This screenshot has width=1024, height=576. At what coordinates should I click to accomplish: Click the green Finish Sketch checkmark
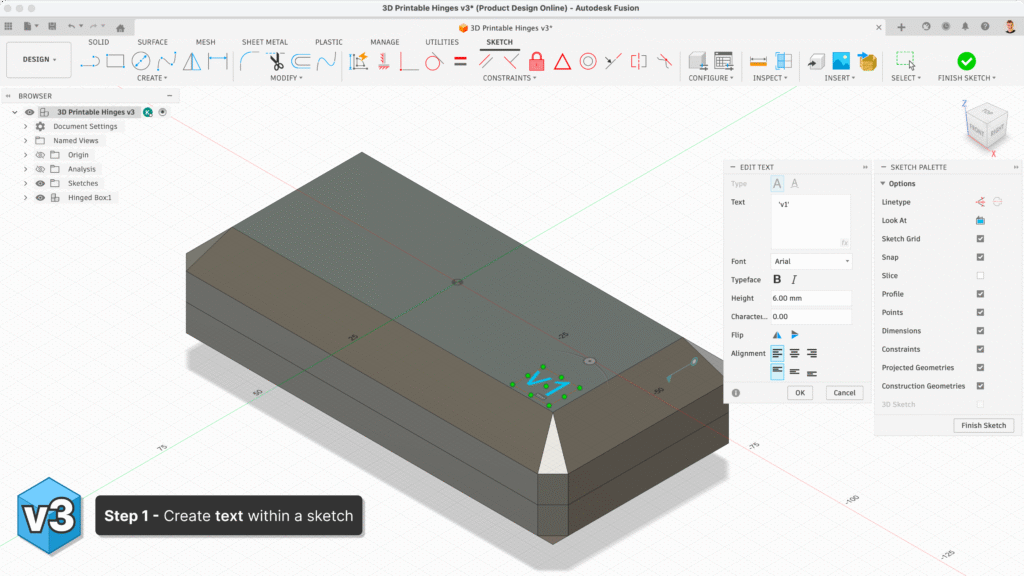[966, 61]
